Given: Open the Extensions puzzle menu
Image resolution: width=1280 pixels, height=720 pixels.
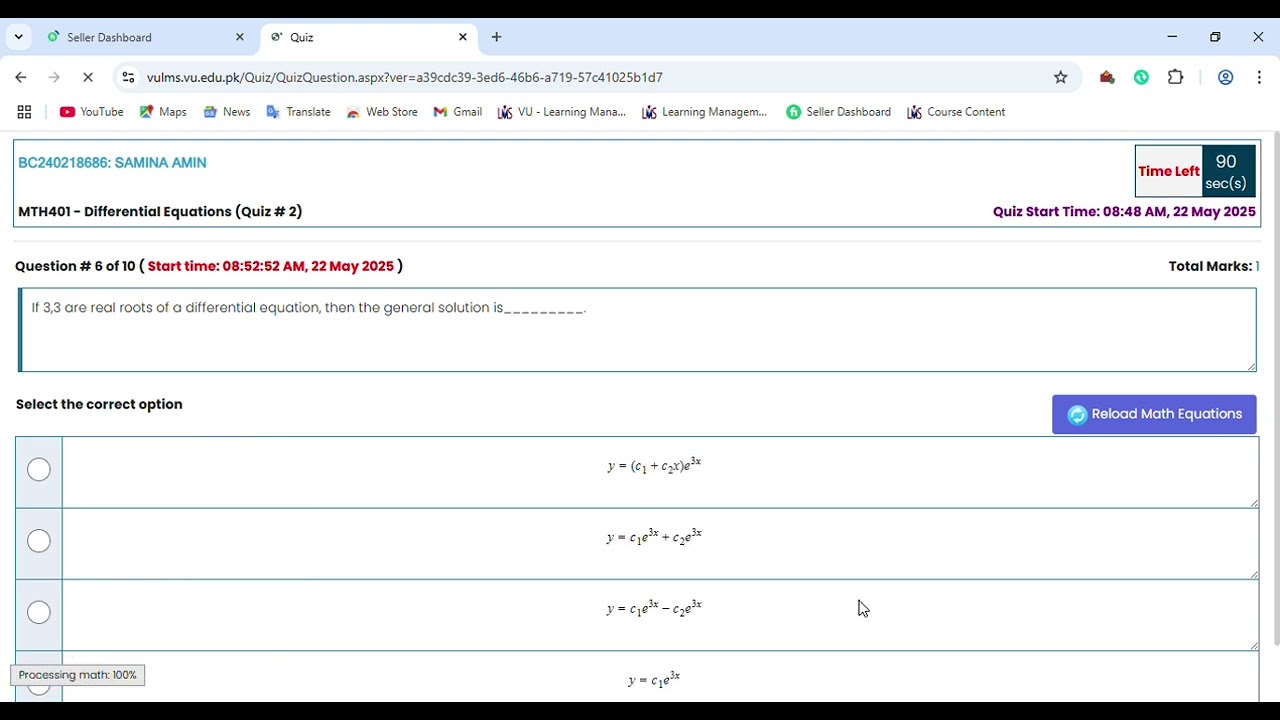Looking at the screenshot, I should click(1175, 77).
